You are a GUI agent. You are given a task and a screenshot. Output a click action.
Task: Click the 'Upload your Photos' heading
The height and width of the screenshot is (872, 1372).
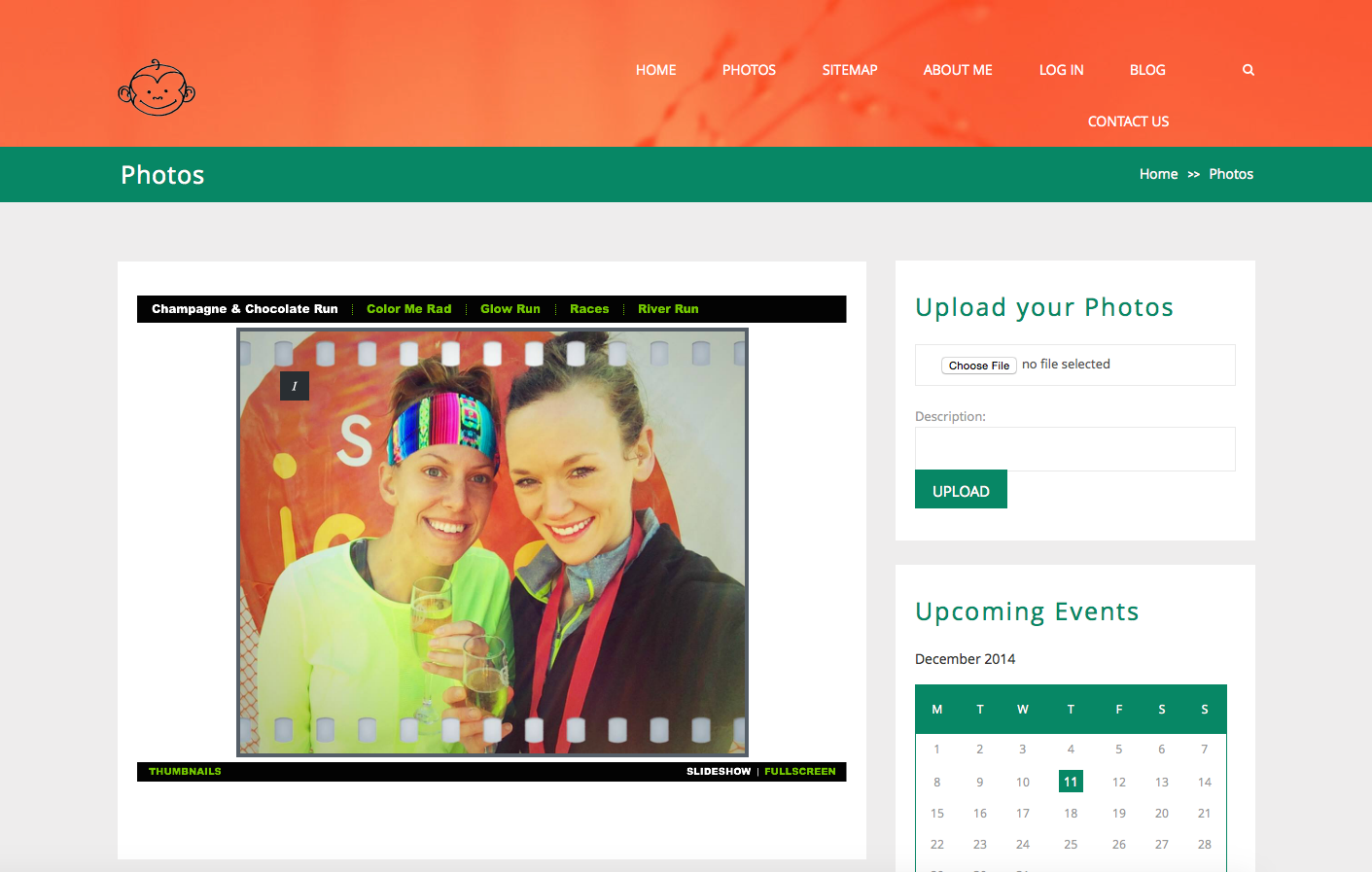(1044, 307)
